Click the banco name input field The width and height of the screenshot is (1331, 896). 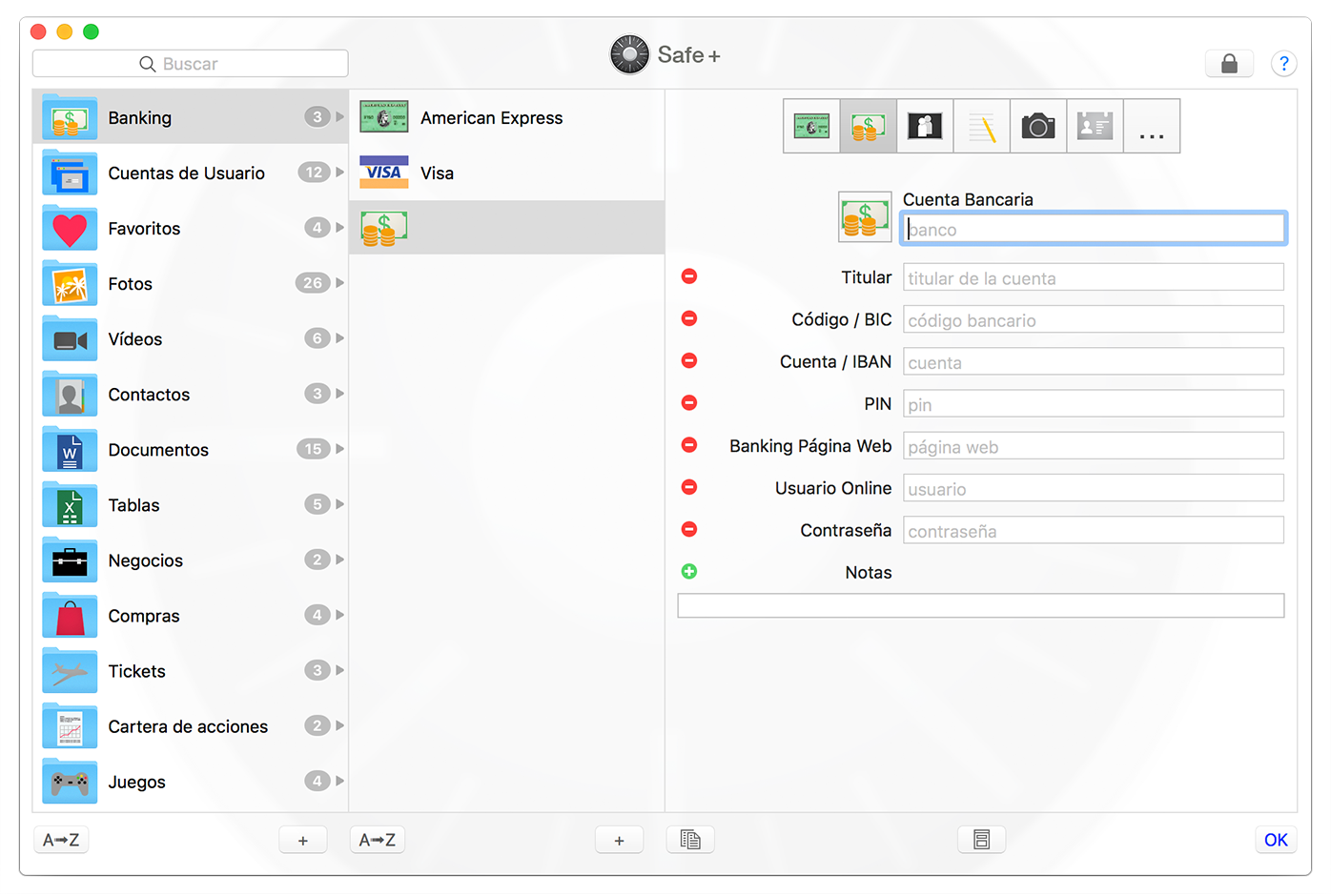(x=1094, y=229)
